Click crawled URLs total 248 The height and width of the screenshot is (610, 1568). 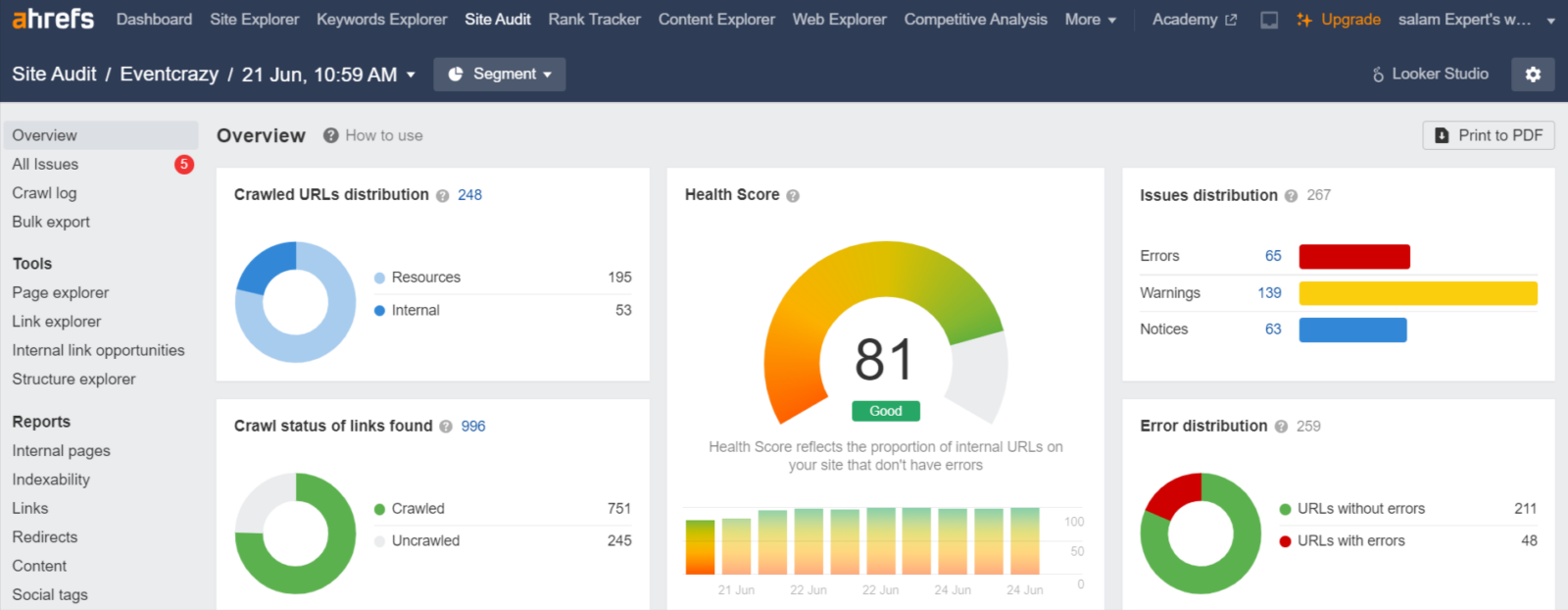tap(469, 195)
